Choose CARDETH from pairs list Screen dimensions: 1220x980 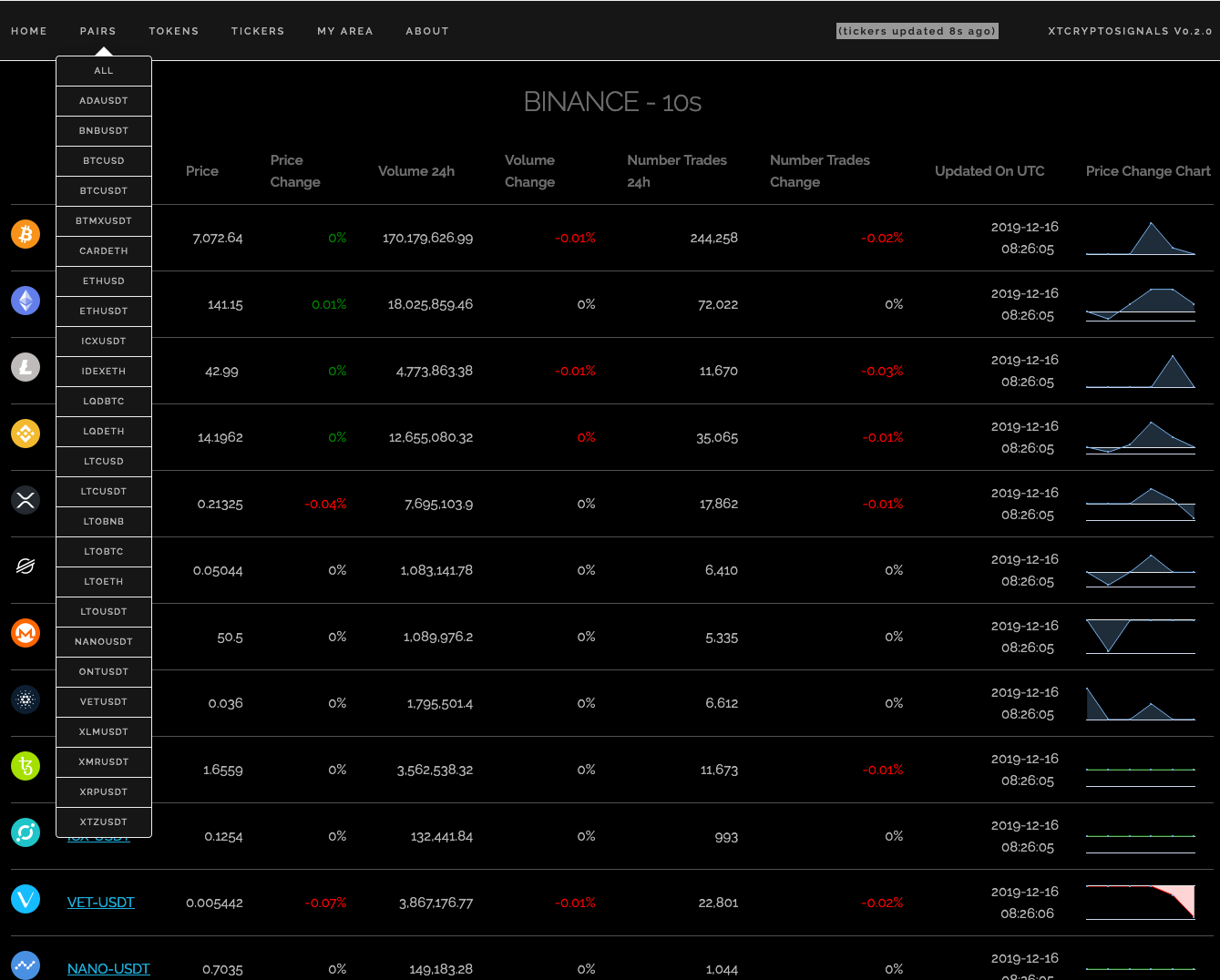(104, 251)
